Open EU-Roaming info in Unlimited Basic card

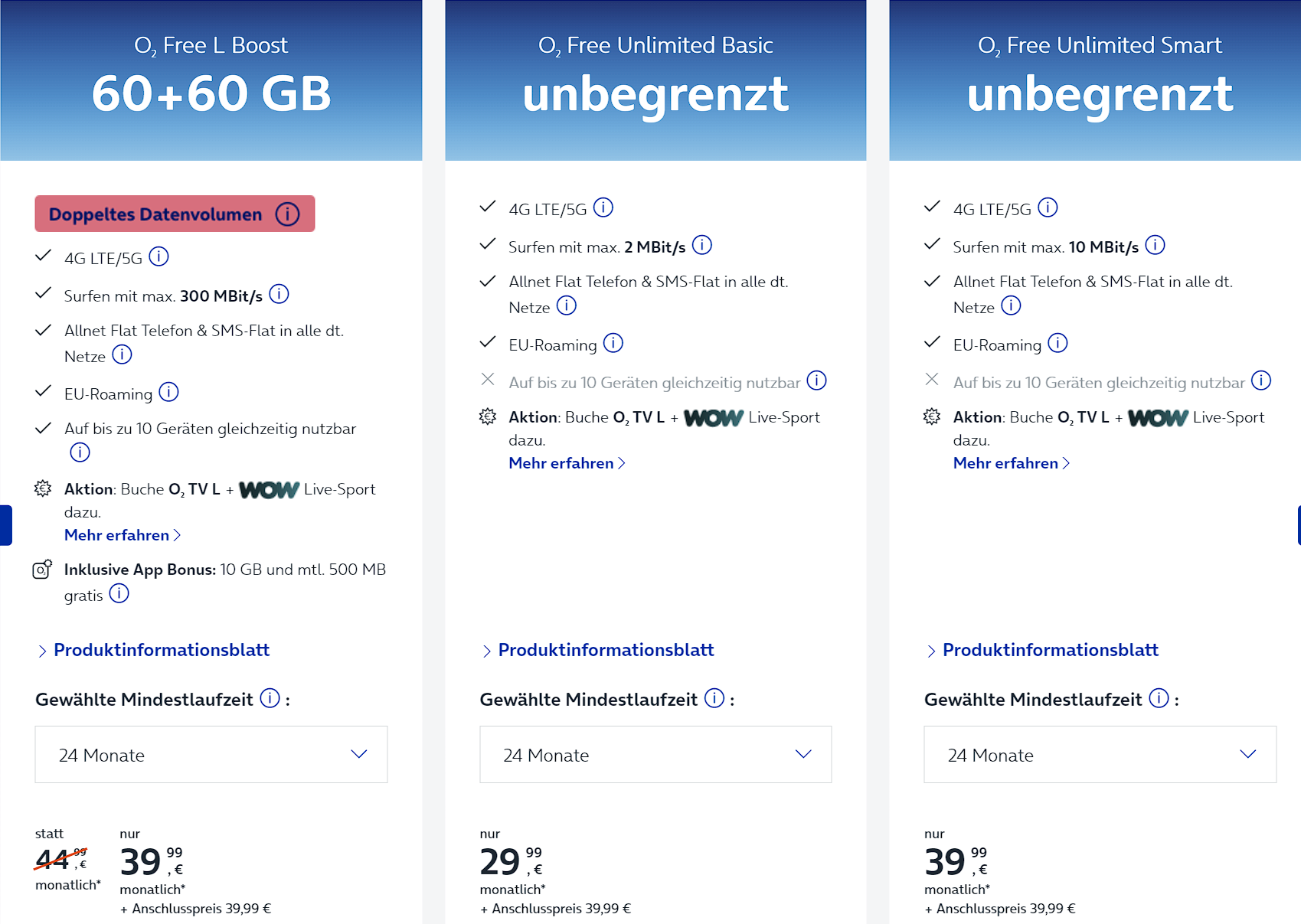click(x=613, y=343)
